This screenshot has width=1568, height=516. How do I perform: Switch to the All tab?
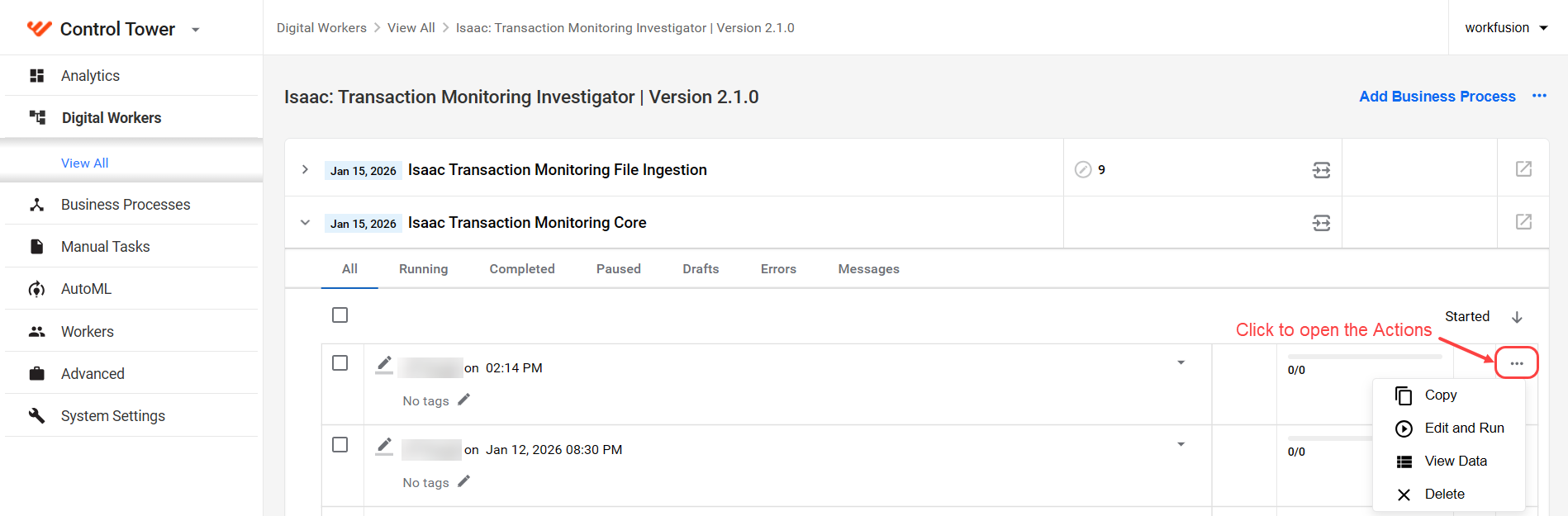[x=349, y=269]
